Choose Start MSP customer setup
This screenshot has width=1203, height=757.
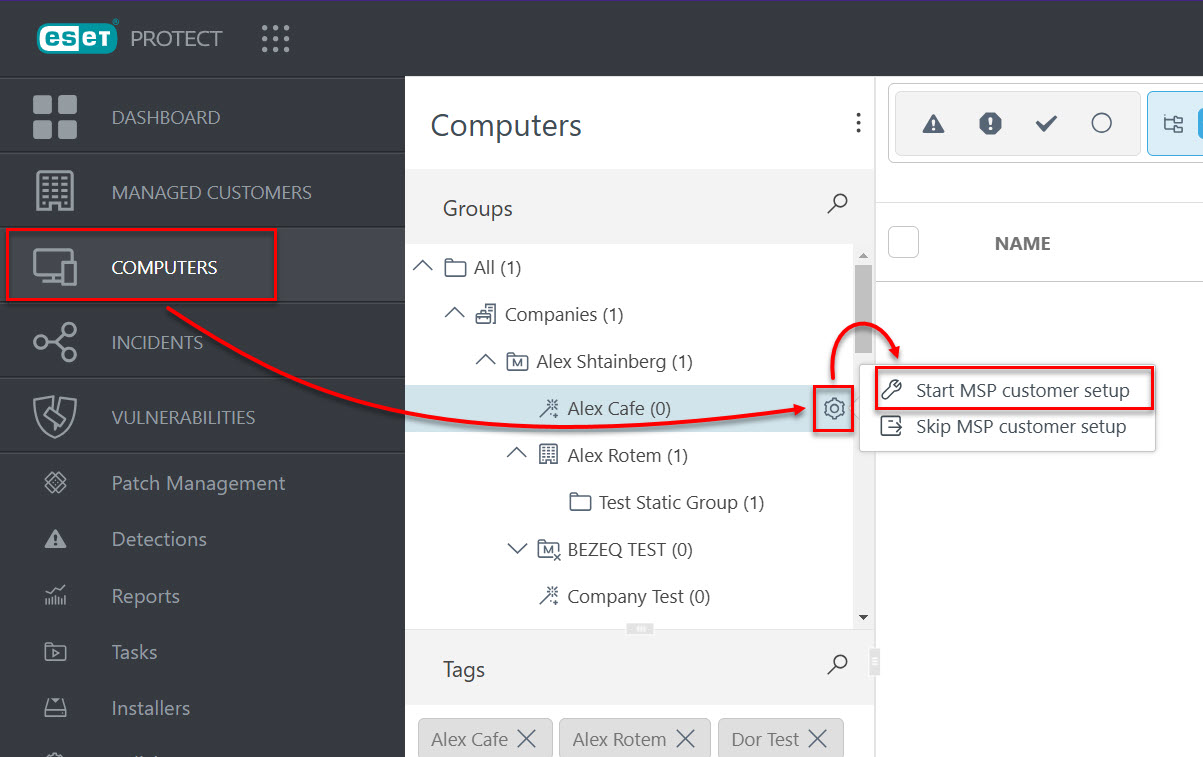(x=1014, y=390)
